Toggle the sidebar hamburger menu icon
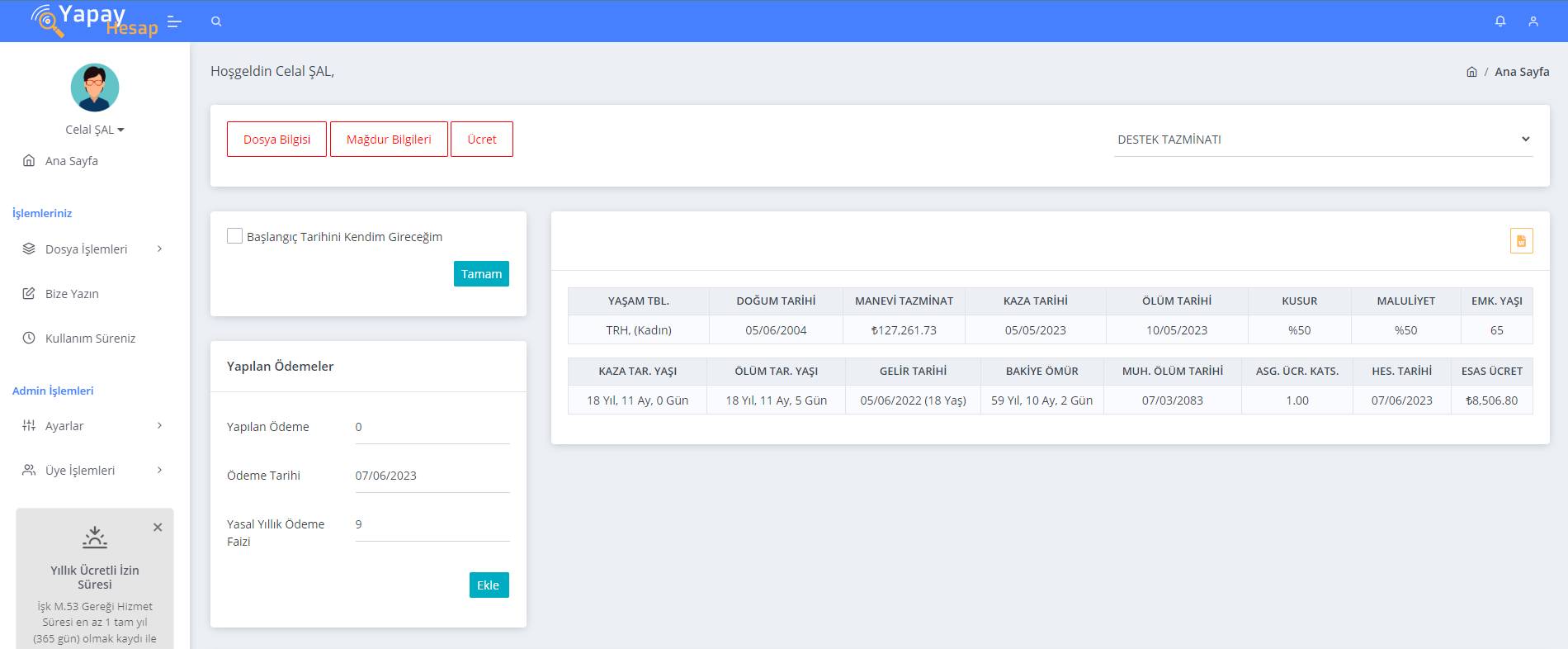Image resolution: width=1568 pixels, height=649 pixels. point(174,21)
